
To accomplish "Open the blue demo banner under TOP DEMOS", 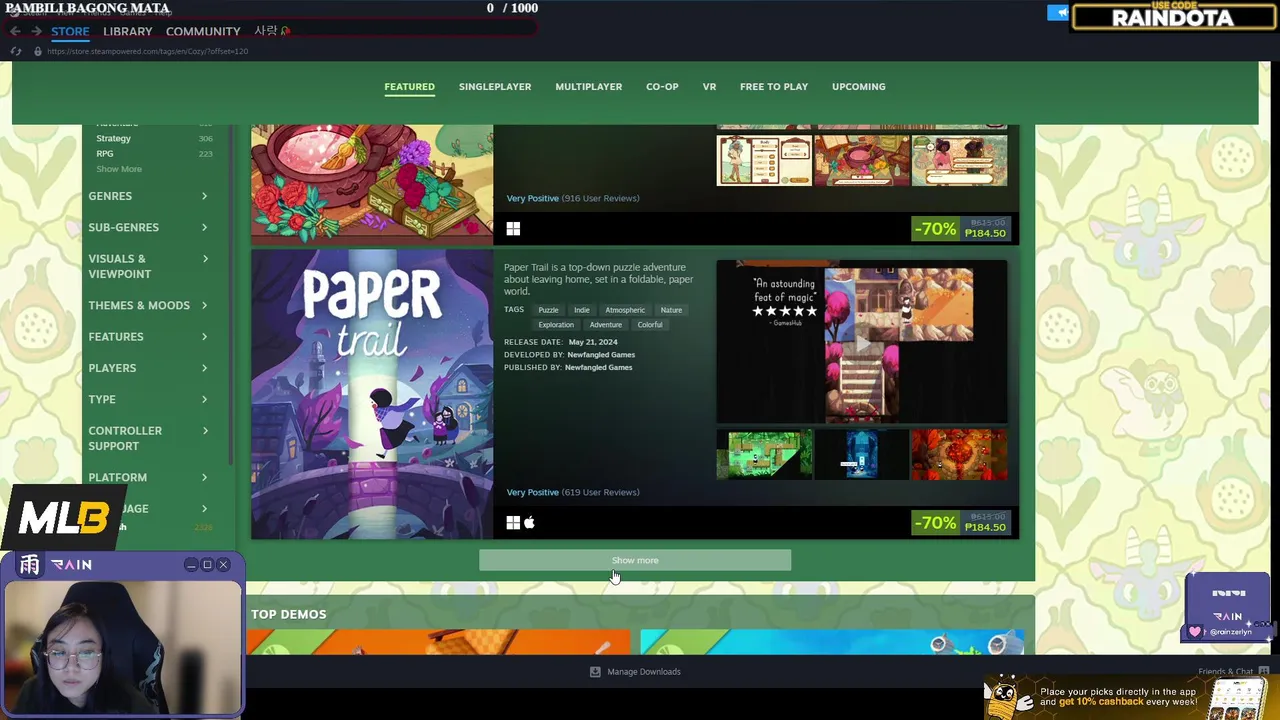I will pos(832,642).
